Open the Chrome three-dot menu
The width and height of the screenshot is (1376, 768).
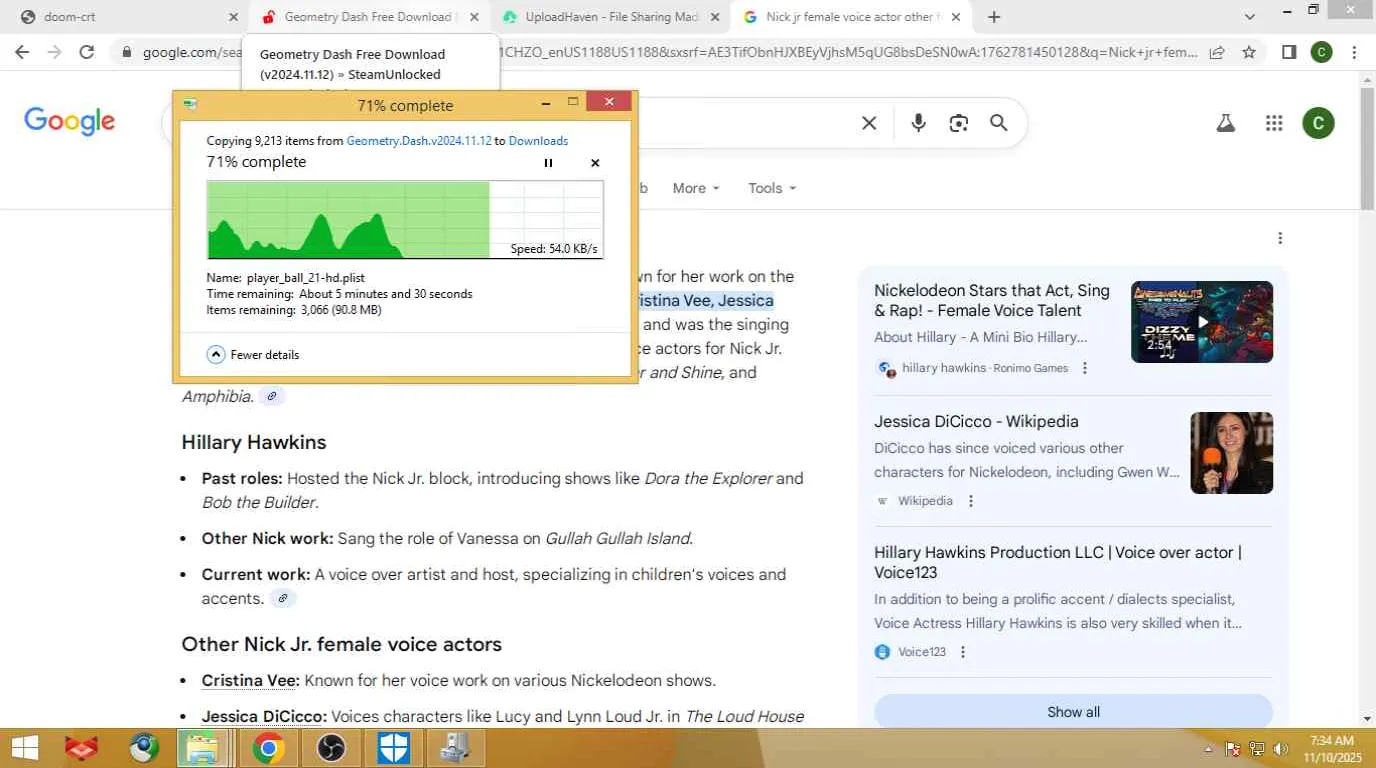1354,52
